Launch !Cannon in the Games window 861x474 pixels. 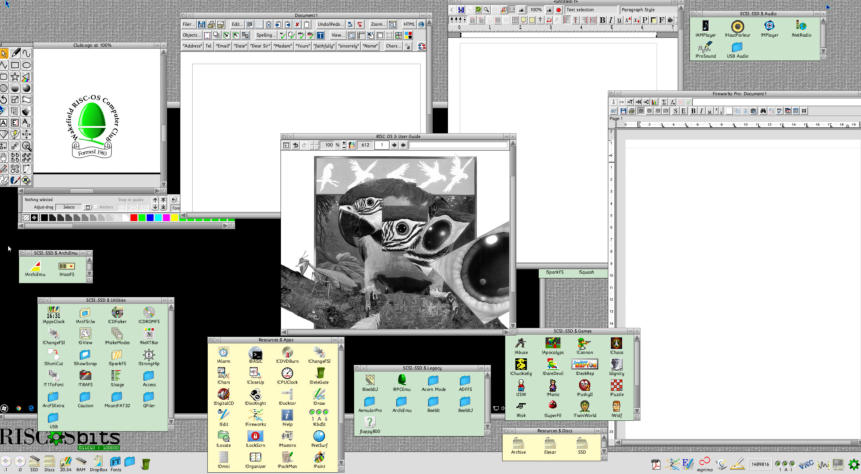coord(585,345)
